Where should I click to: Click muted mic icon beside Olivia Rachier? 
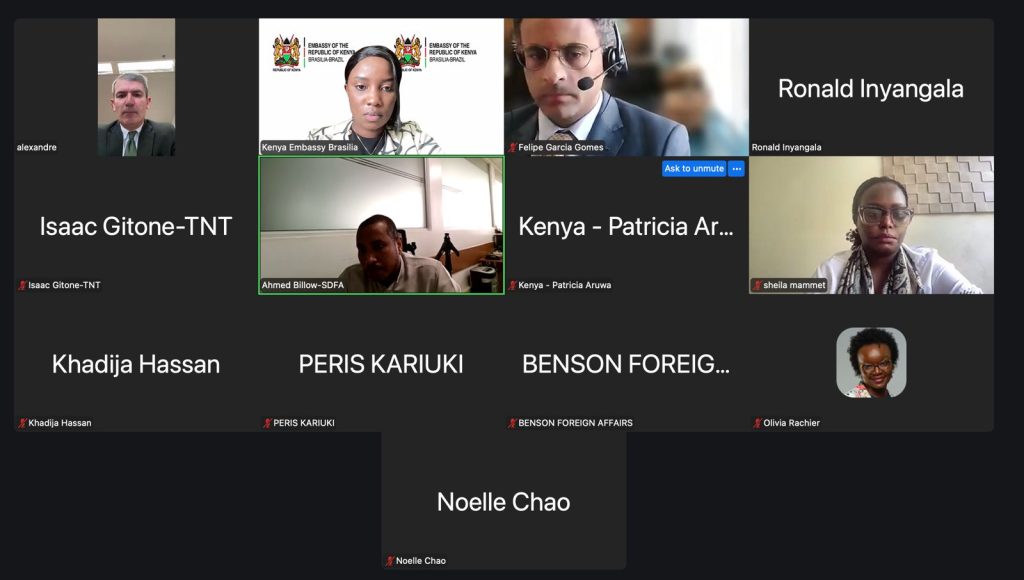click(x=758, y=423)
